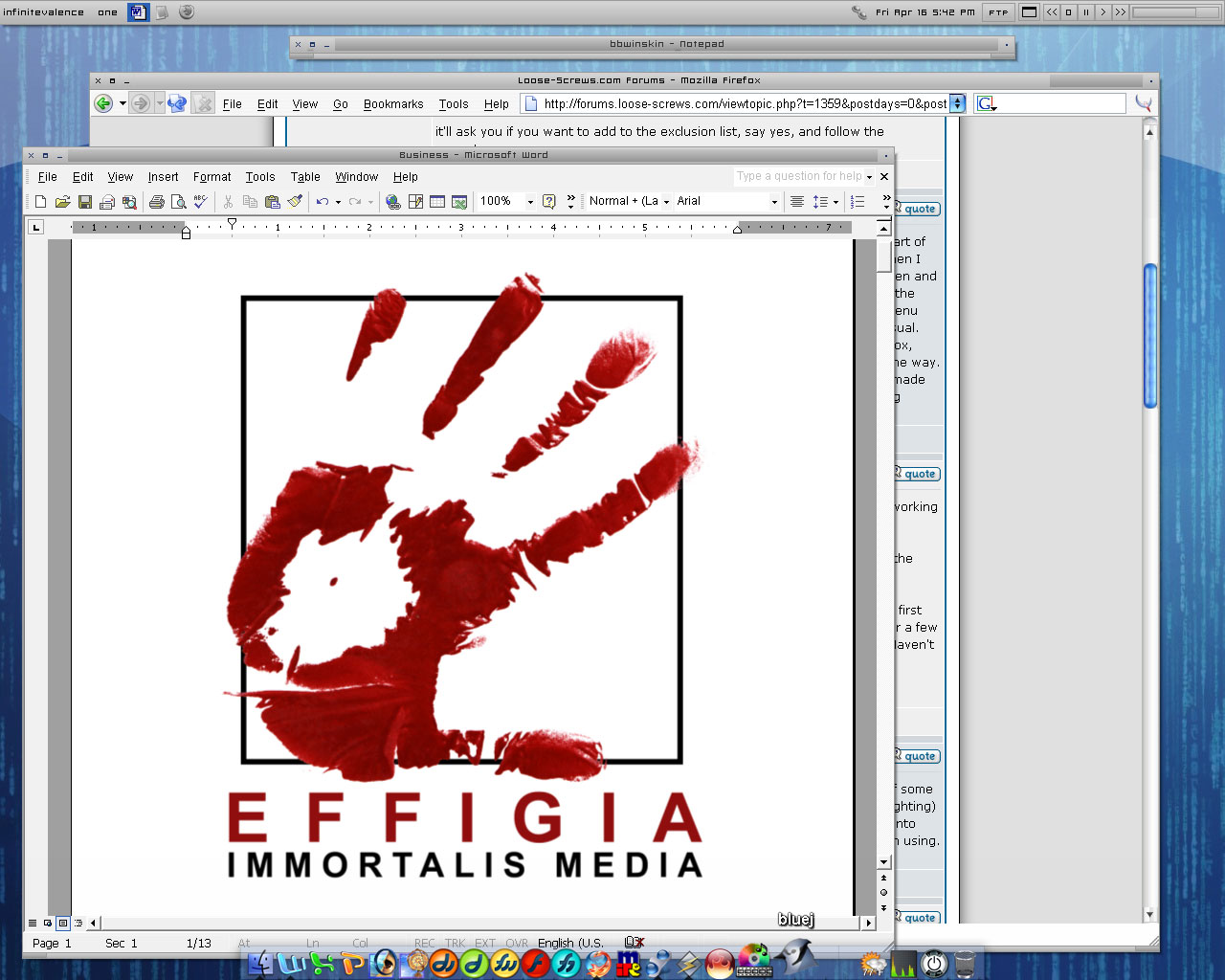Run the Spelling and Grammar check icon
1225x980 pixels.
[200, 202]
